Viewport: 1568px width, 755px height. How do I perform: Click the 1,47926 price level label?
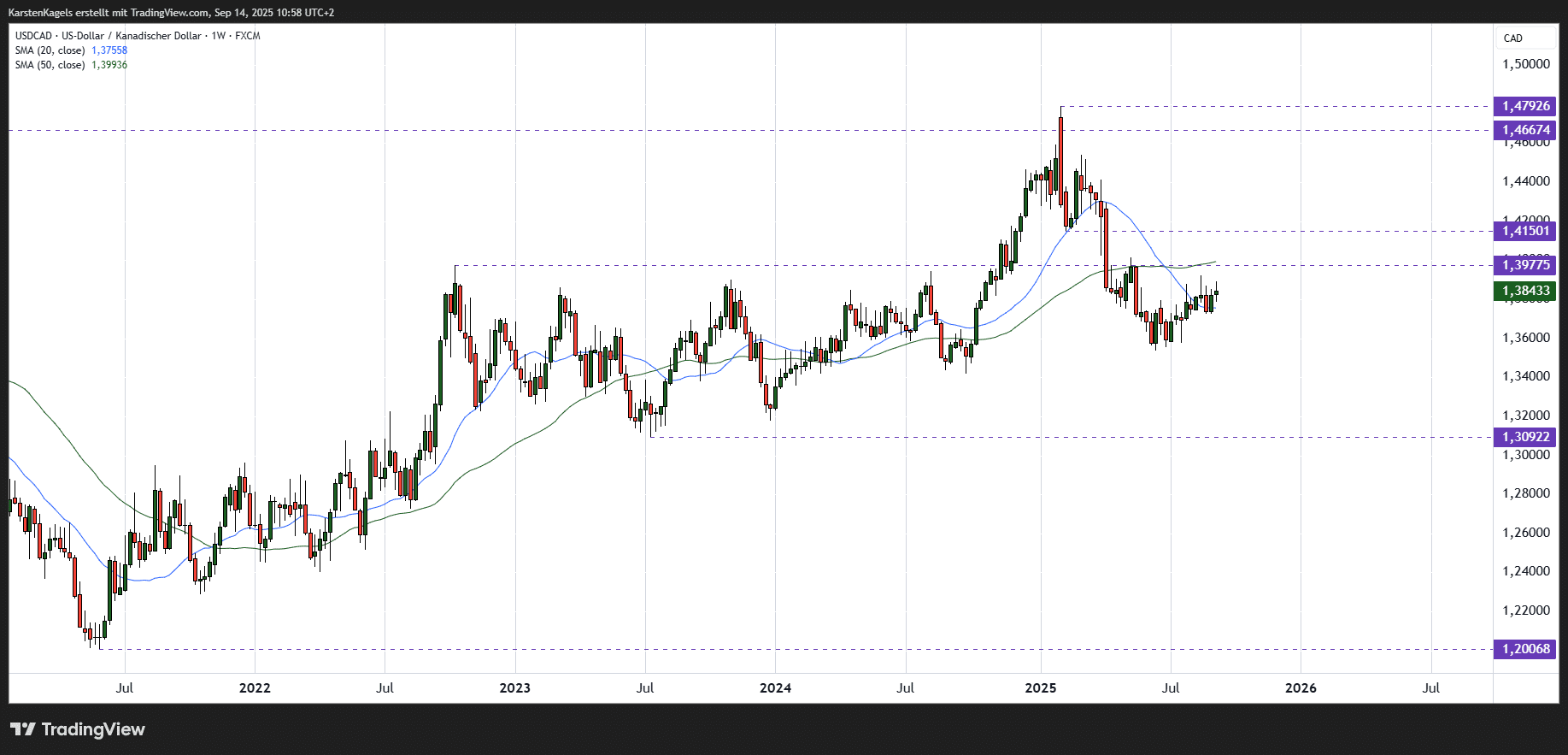pyautogui.click(x=1525, y=106)
